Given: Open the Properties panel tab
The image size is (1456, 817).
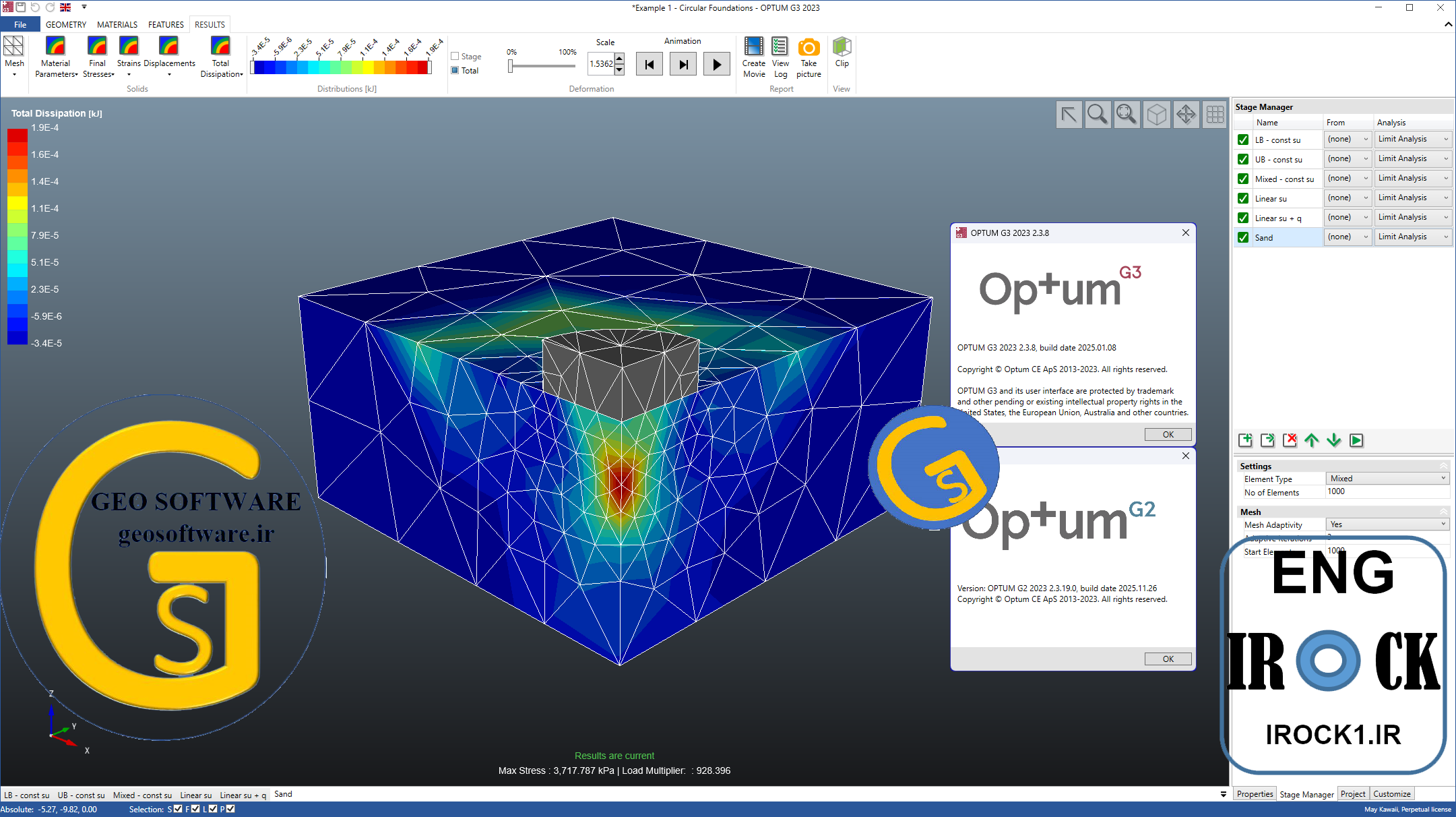Looking at the screenshot, I should 1255,794.
